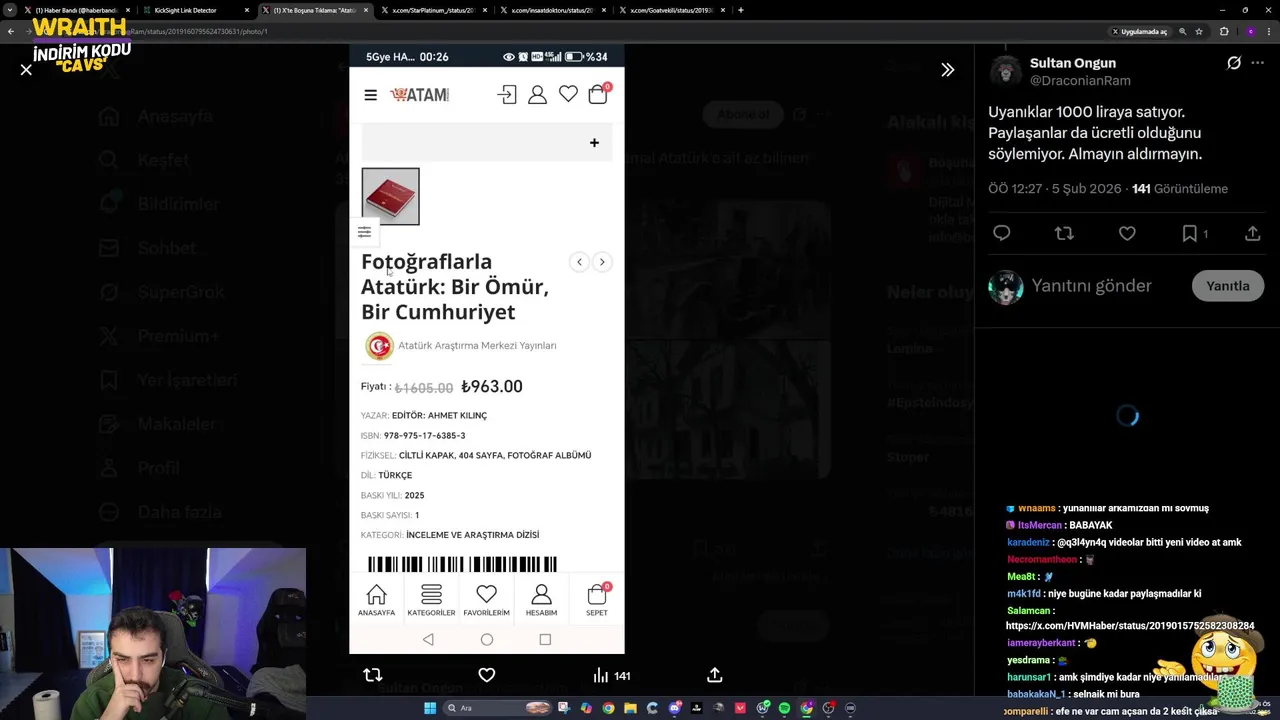Go to next product with right chevron
The image size is (1280, 720).
[x=602, y=262]
